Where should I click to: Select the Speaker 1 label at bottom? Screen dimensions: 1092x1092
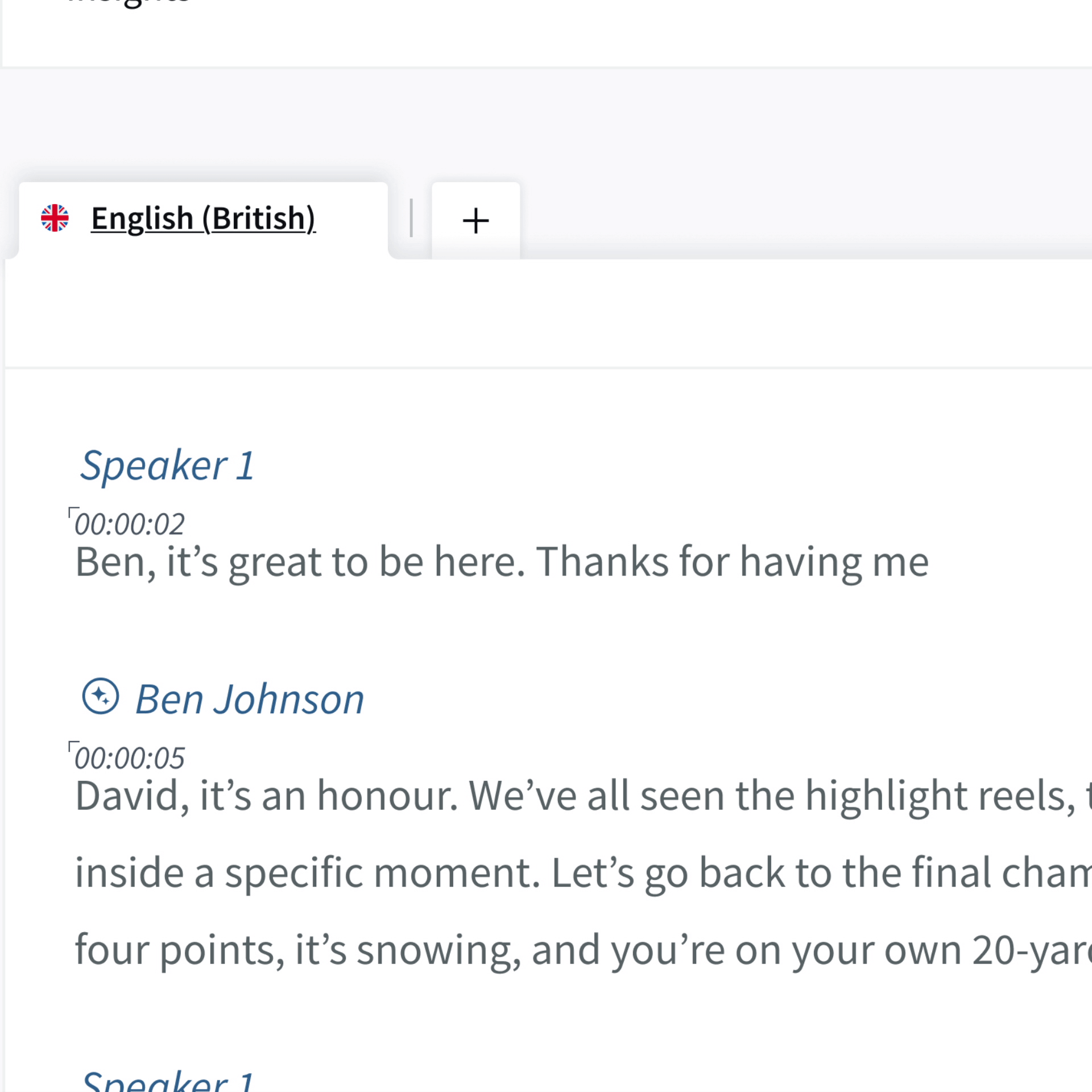point(167,1082)
